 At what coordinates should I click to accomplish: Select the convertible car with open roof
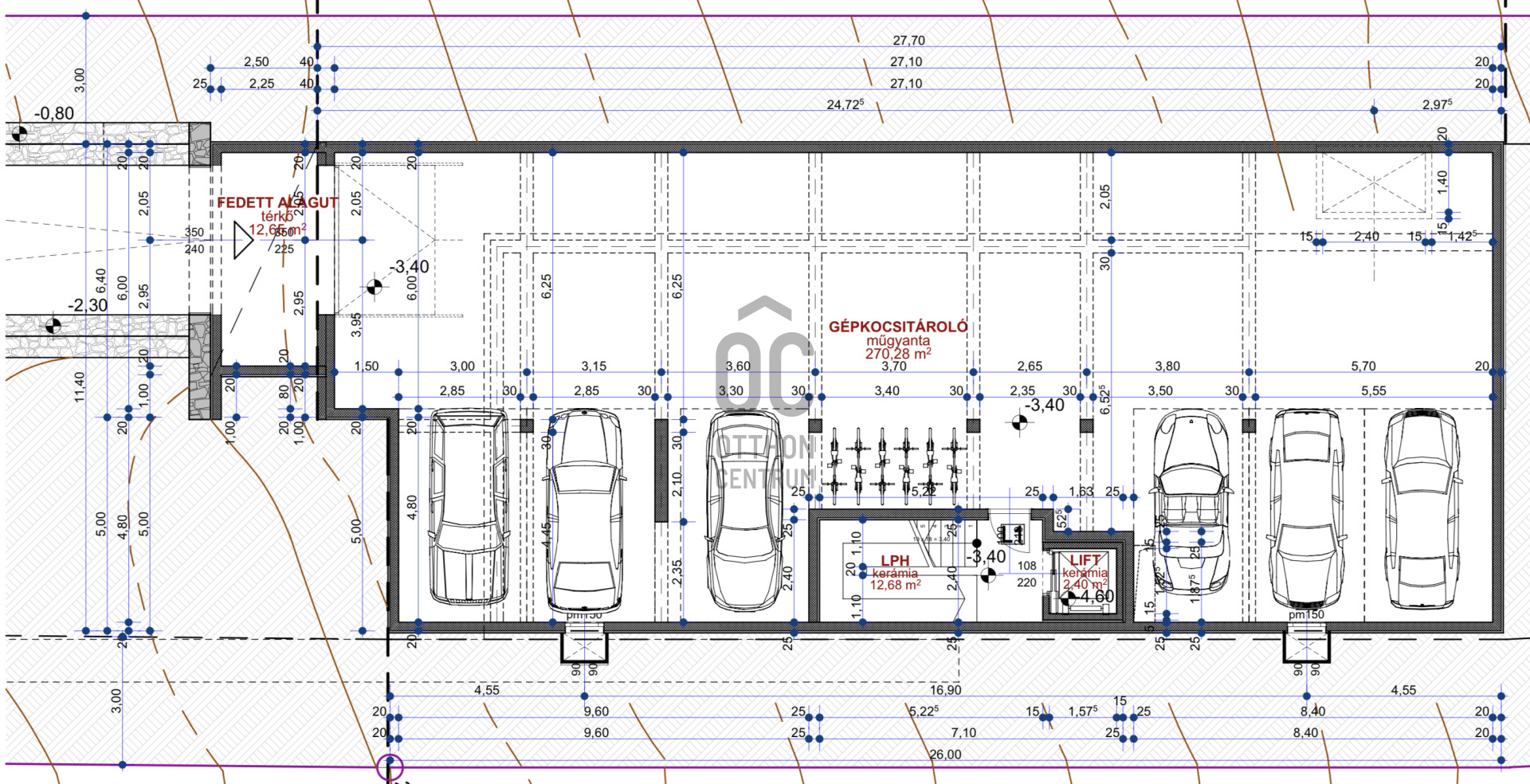1191,502
